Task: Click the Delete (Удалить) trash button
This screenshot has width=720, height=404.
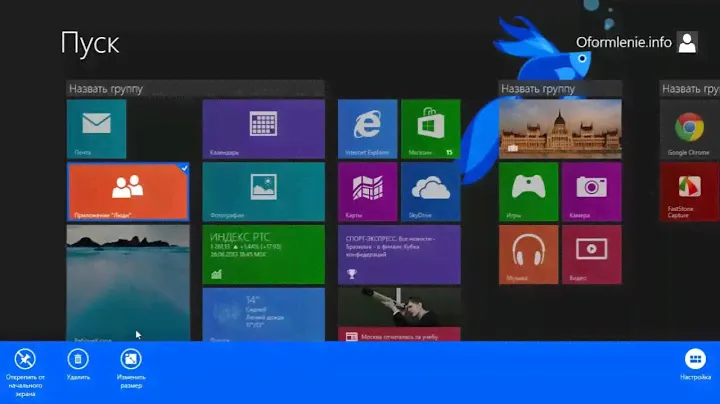Action: click(78, 359)
